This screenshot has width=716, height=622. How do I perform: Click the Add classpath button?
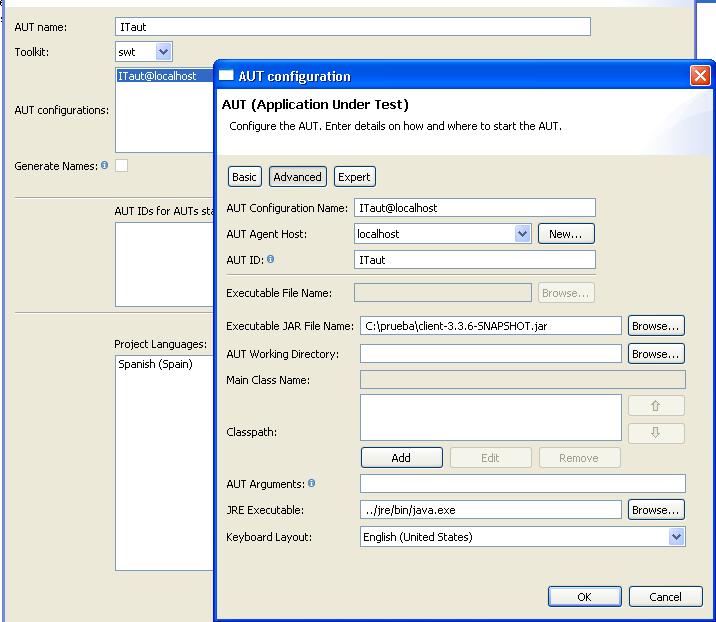[x=402, y=458]
